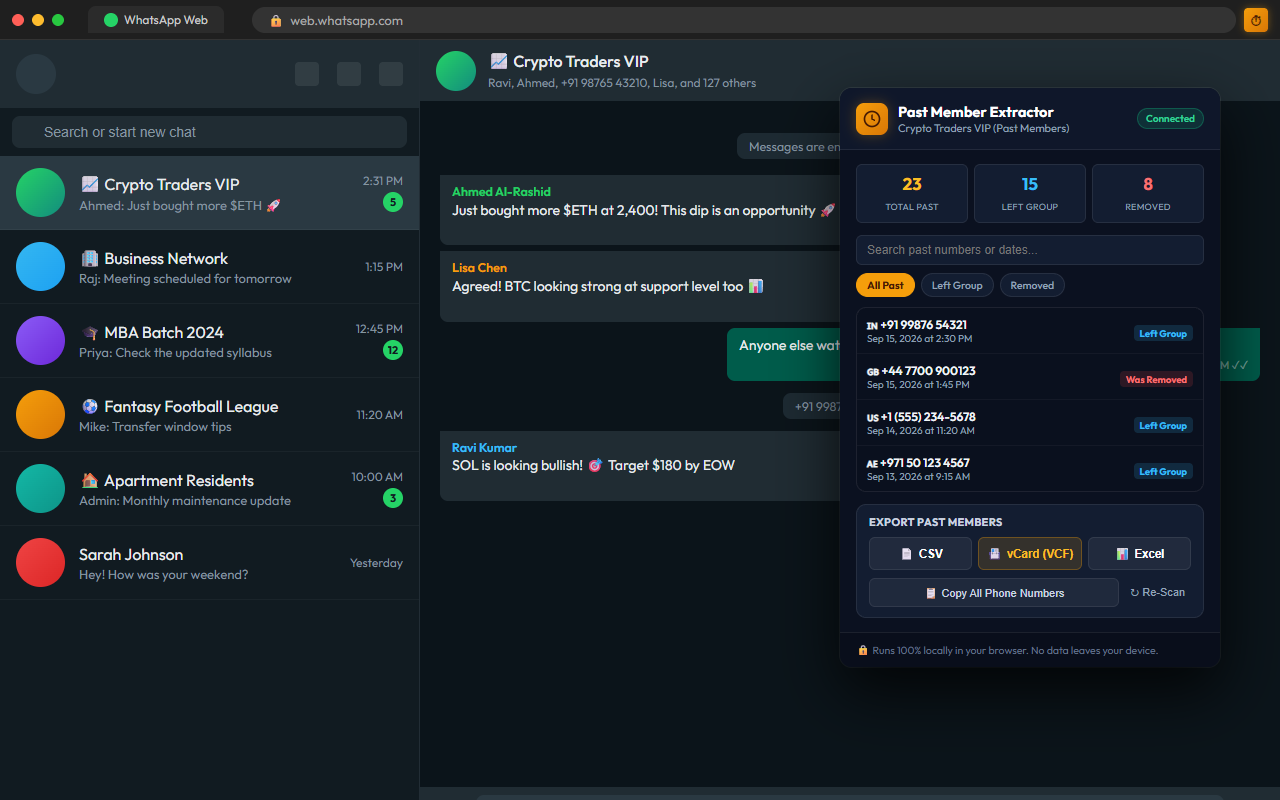Select past member +91 99876 54321
The height and width of the screenshot is (800, 1280).
[1030, 331]
